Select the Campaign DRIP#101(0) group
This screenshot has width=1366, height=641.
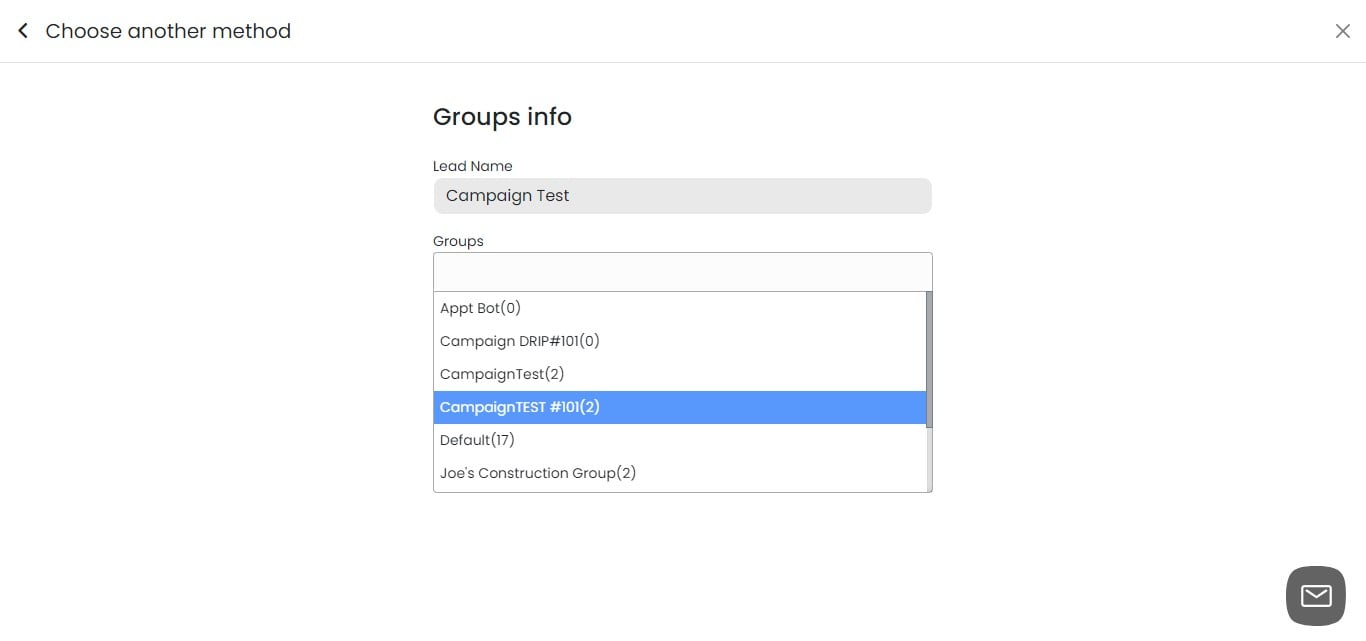[519, 340]
